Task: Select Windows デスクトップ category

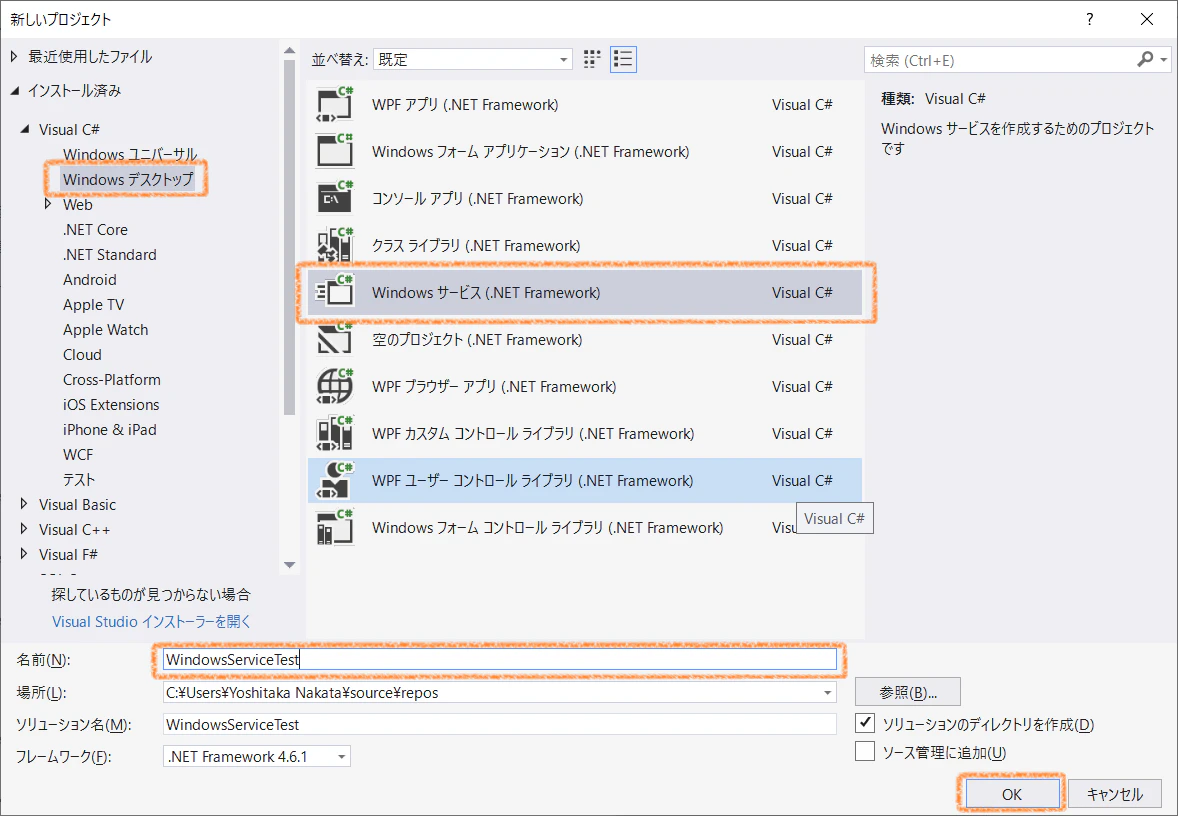Action: [x=128, y=179]
